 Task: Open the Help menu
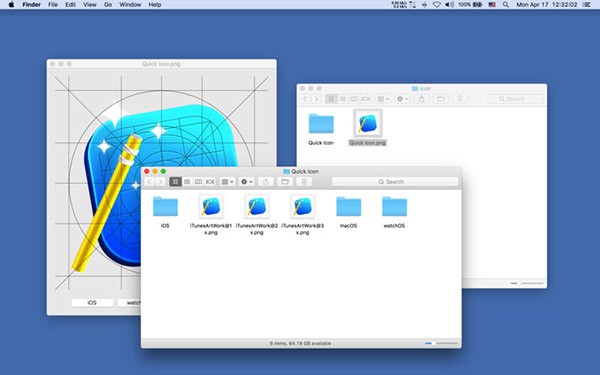(155, 5)
